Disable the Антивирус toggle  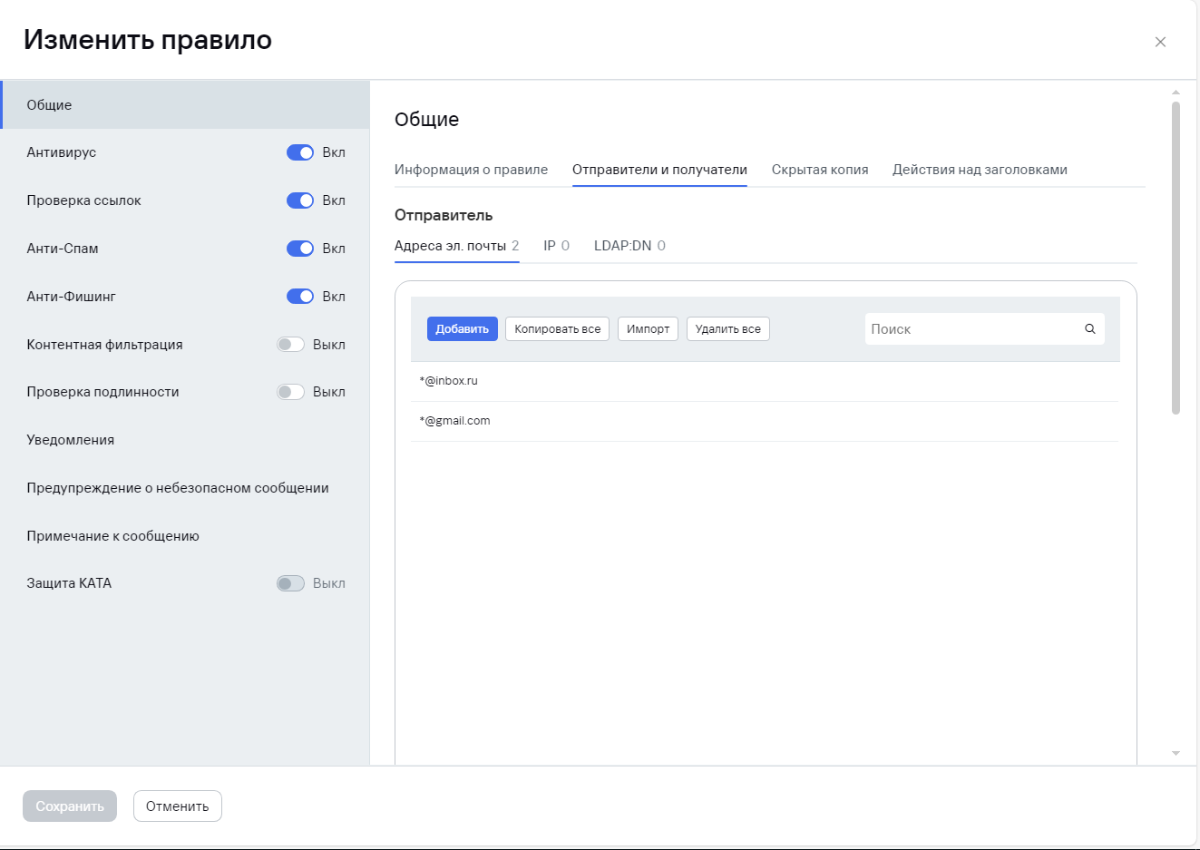300,153
